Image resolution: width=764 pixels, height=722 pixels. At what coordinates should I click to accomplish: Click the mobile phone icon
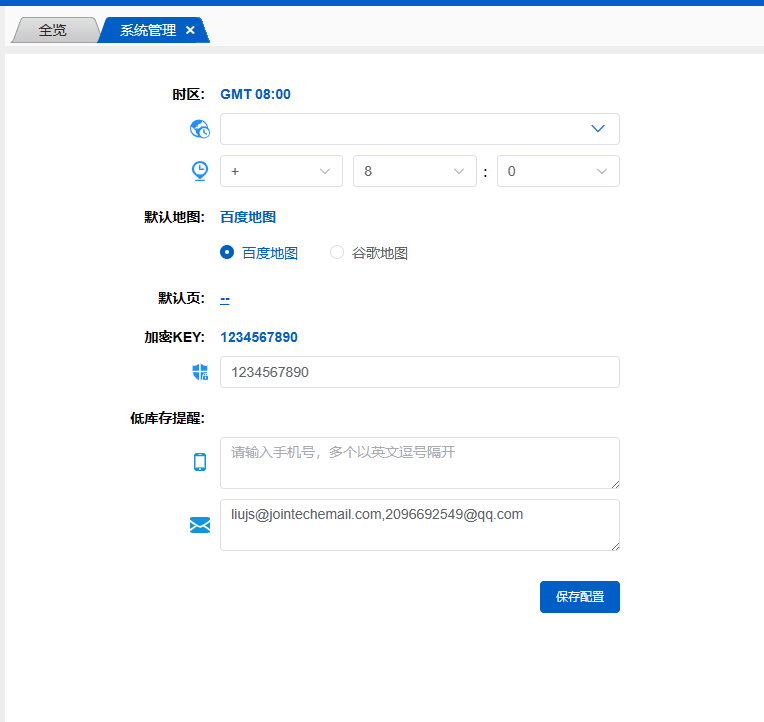(200, 462)
